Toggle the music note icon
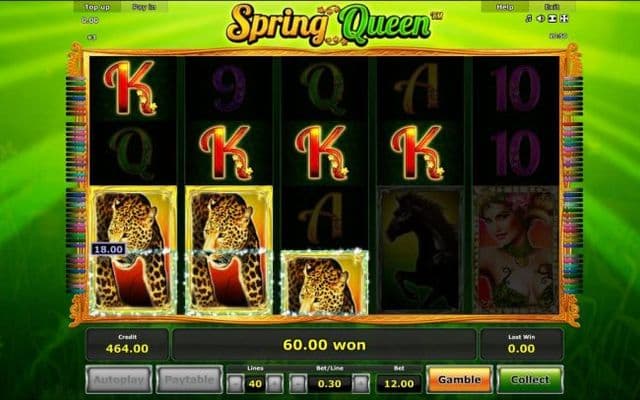The image size is (640, 400). click(x=529, y=19)
